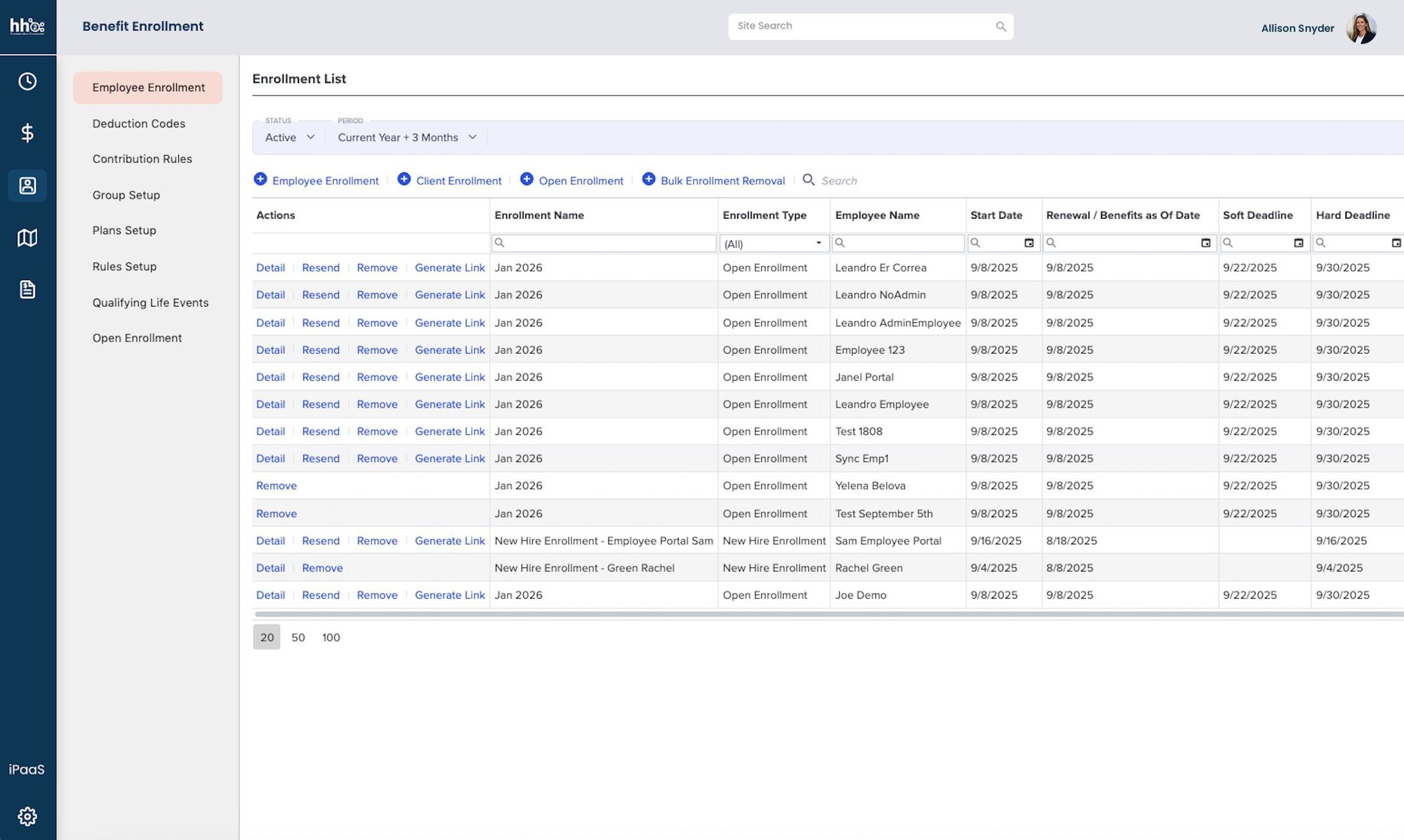Click the dollar sign payroll sidebar icon
The image size is (1404, 840).
pyautogui.click(x=27, y=133)
